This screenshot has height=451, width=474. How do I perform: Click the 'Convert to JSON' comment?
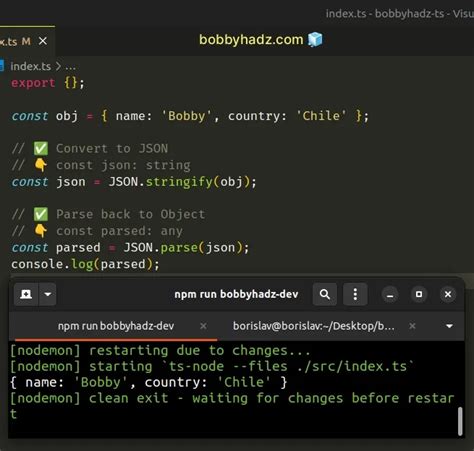click(112, 149)
